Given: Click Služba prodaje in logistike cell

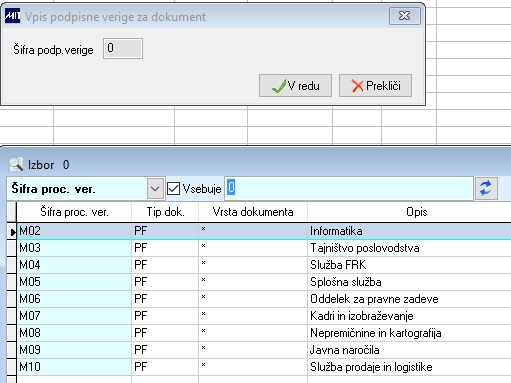Looking at the screenshot, I should 409,367.
